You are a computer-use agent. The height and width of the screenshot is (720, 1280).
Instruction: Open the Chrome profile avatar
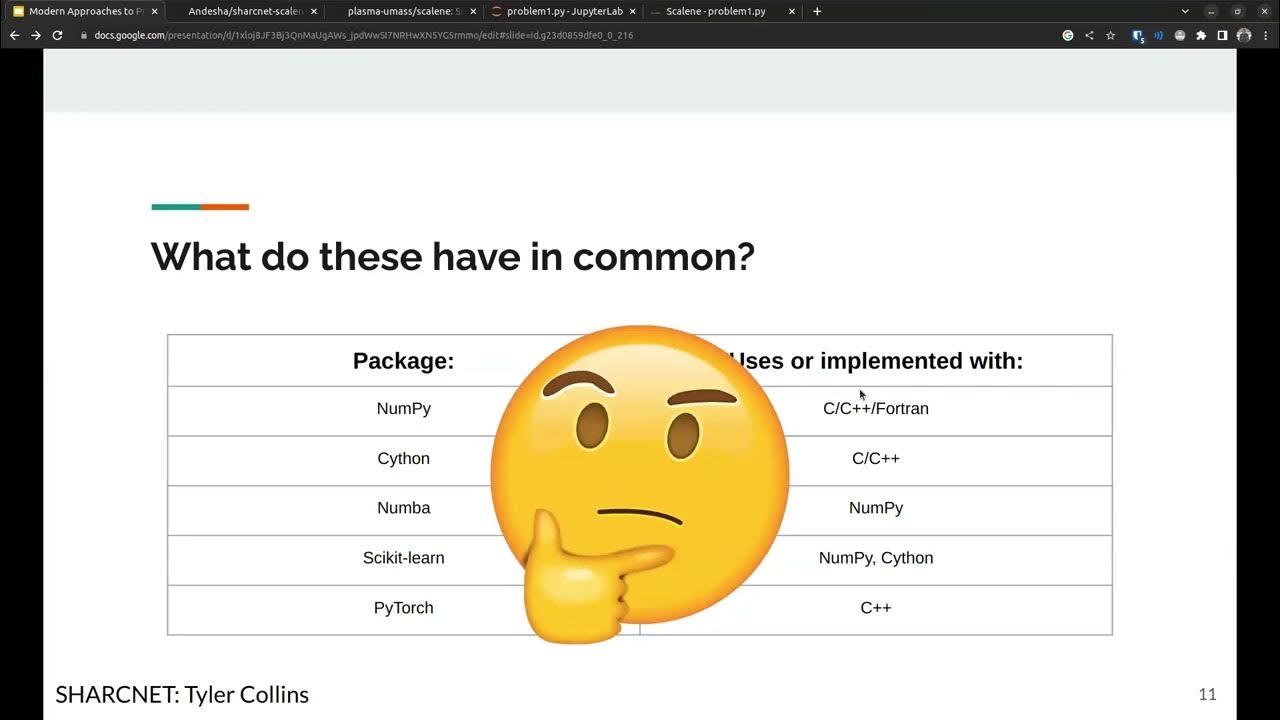coord(1244,35)
